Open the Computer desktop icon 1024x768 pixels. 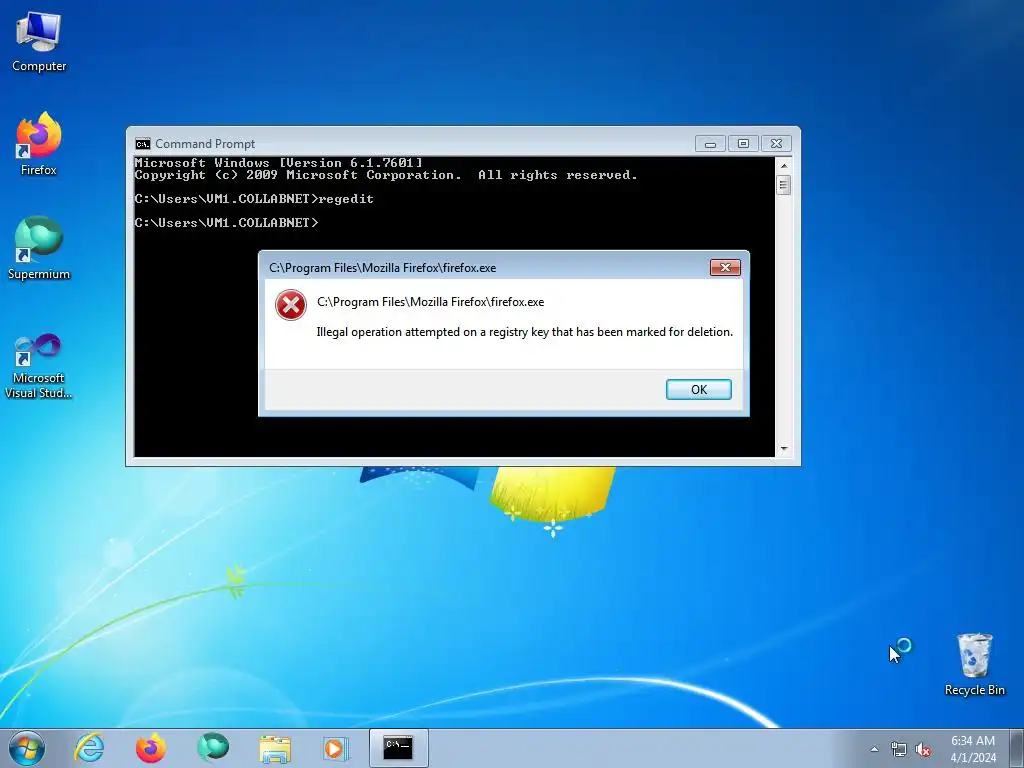[x=39, y=42]
